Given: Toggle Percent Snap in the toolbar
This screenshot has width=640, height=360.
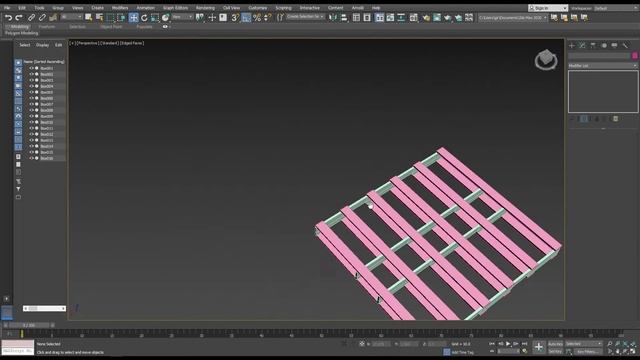Looking at the screenshot, I should 257,18.
